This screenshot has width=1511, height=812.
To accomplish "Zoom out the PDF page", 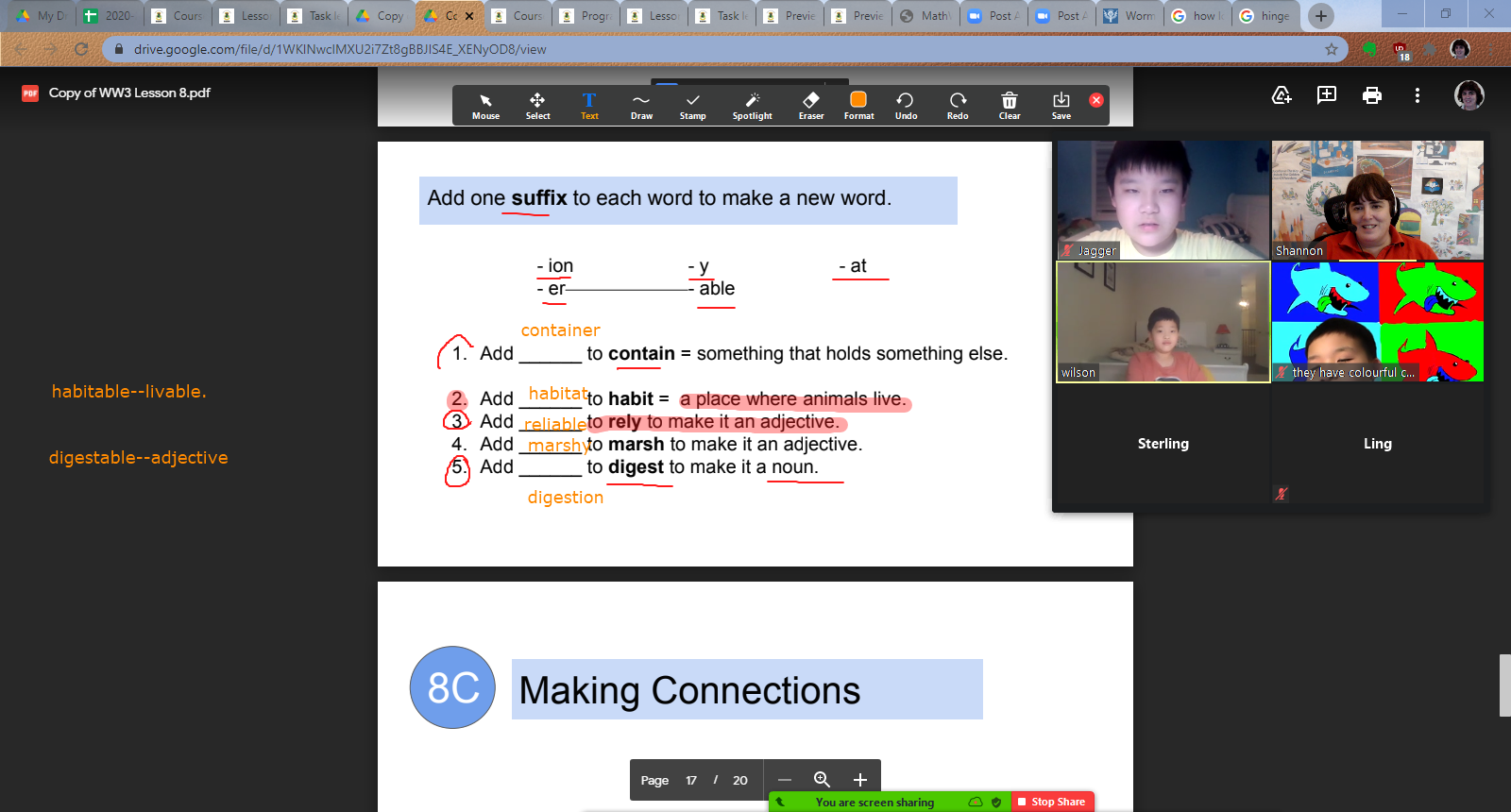I will coord(784,780).
